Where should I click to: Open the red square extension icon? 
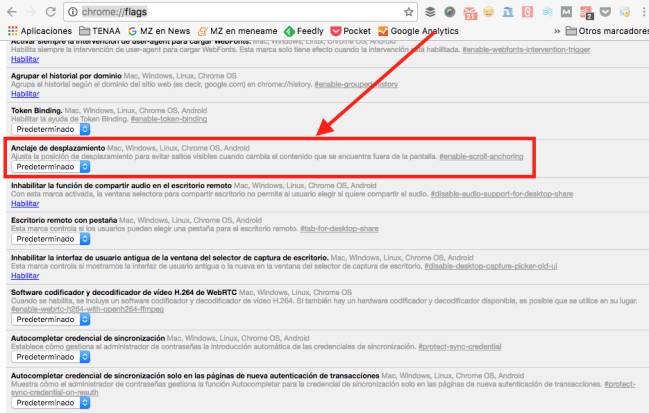pos(527,12)
